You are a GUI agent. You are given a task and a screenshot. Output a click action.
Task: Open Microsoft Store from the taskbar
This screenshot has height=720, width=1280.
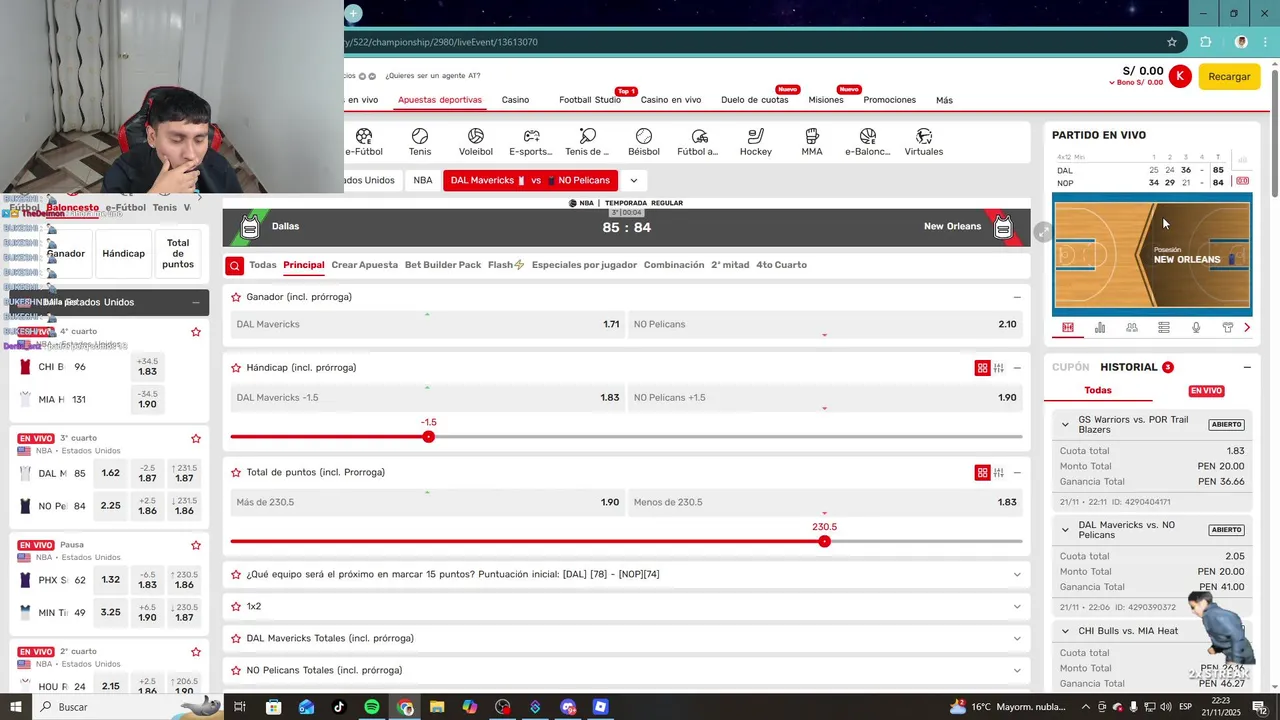[x=274, y=707]
